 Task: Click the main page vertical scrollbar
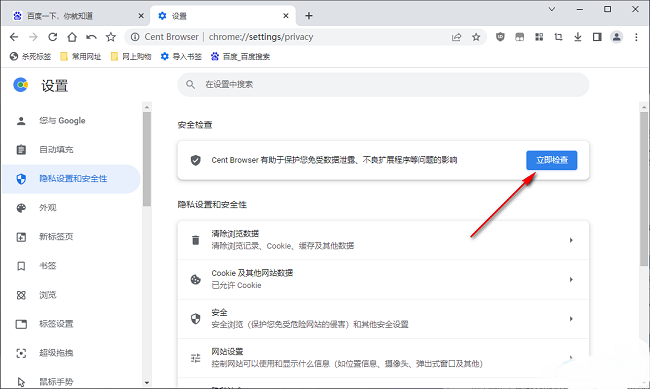click(x=644, y=189)
